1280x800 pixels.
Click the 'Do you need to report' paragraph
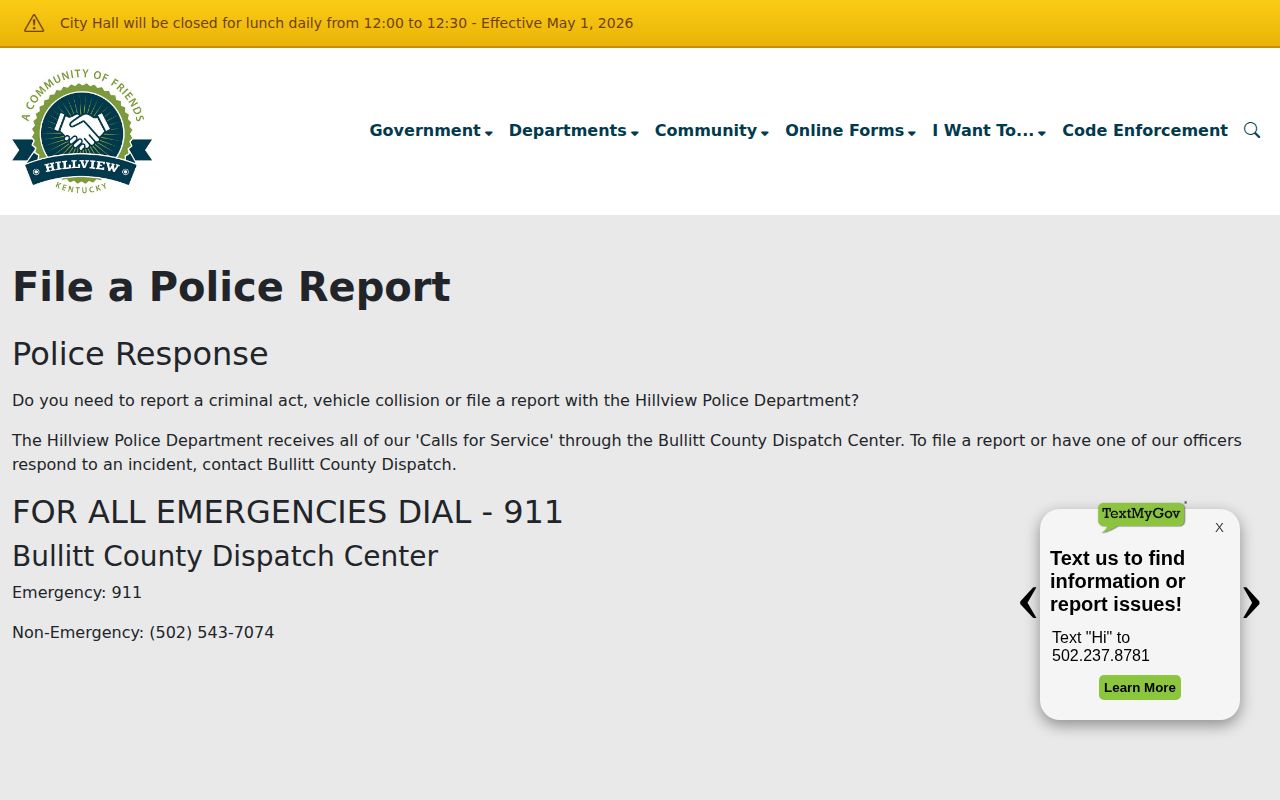(435, 400)
